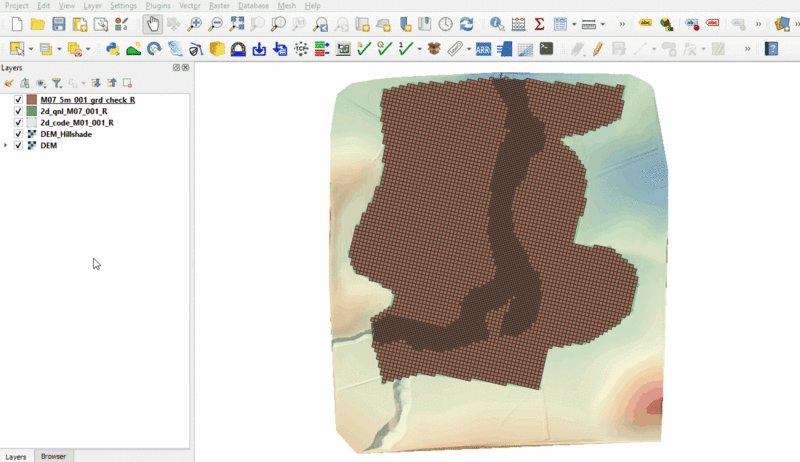Screen dimensions: 800x462
Task: Click the Identify Features tool
Action: pyautogui.click(x=496, y=24)
